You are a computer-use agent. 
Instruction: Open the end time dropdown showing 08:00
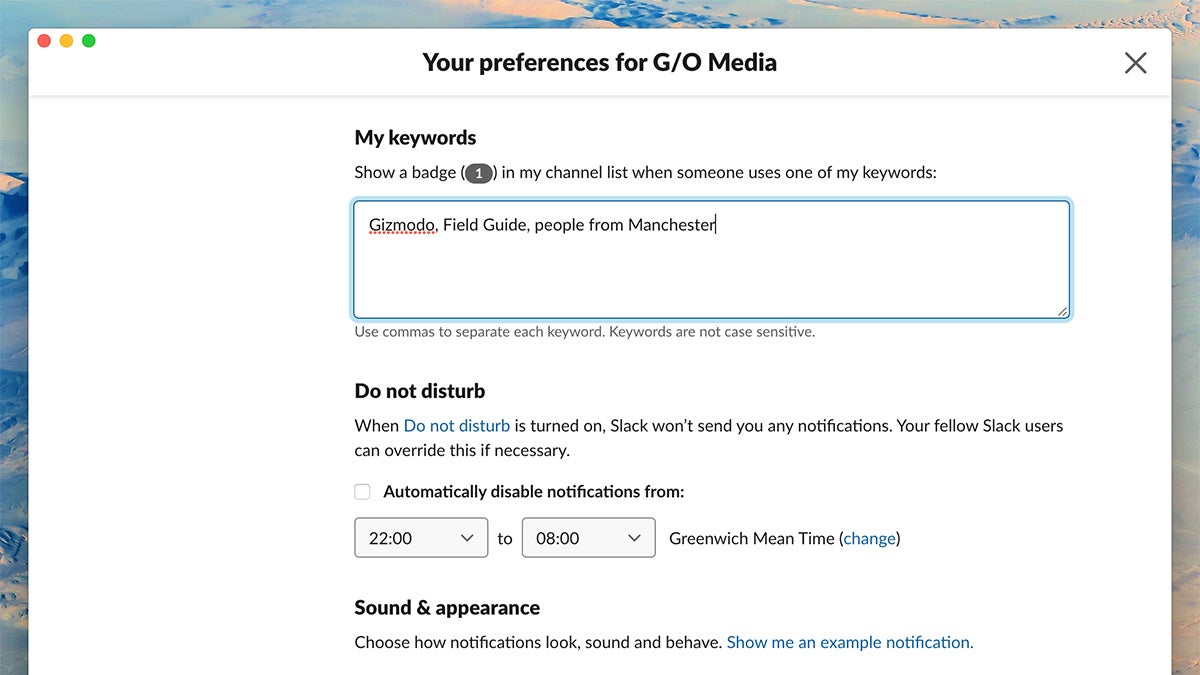point(588,538)
